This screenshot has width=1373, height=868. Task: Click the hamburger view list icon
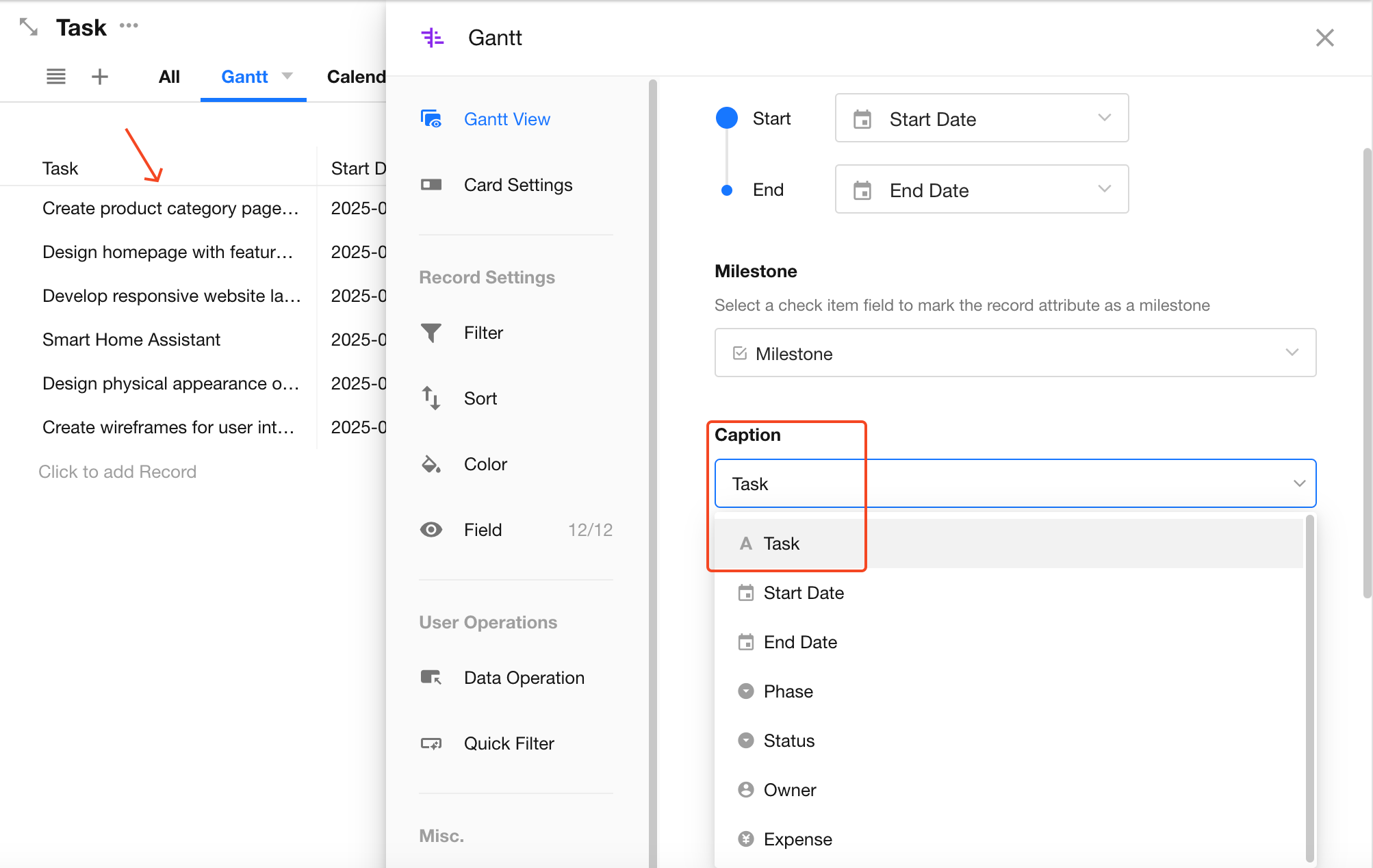(x=56, y=77)
